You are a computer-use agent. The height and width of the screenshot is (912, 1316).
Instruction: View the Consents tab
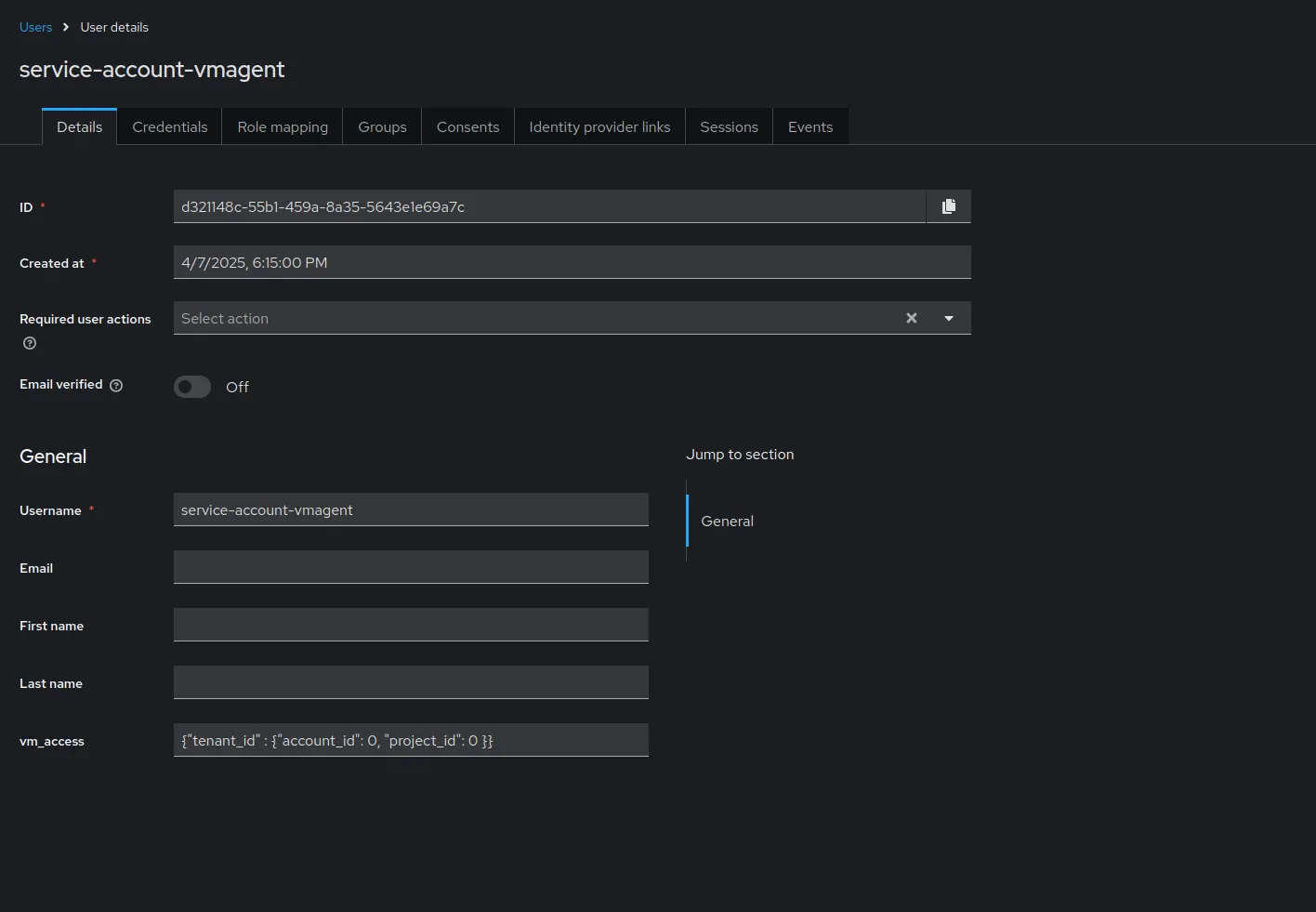[467, 127]
